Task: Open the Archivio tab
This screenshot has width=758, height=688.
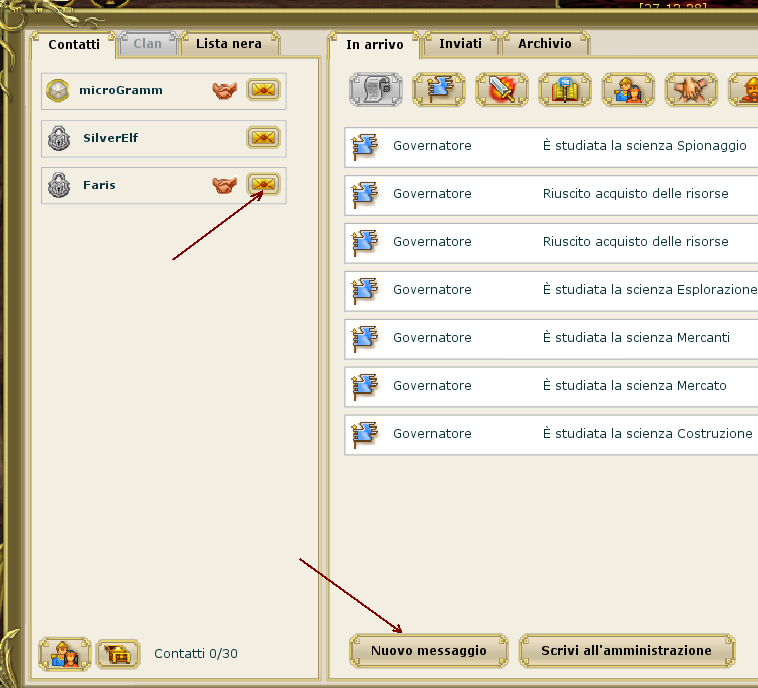Action: [x=545, y=44]
